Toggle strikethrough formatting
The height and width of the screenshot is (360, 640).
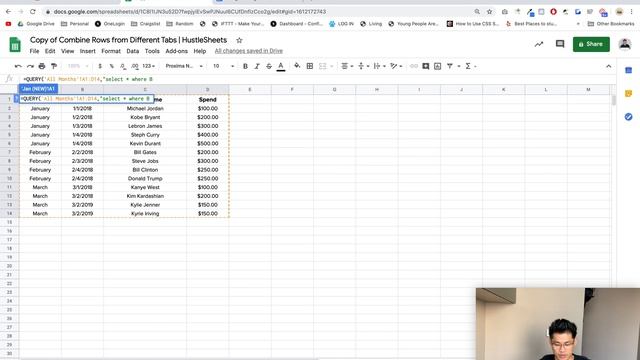coord(269,66)
